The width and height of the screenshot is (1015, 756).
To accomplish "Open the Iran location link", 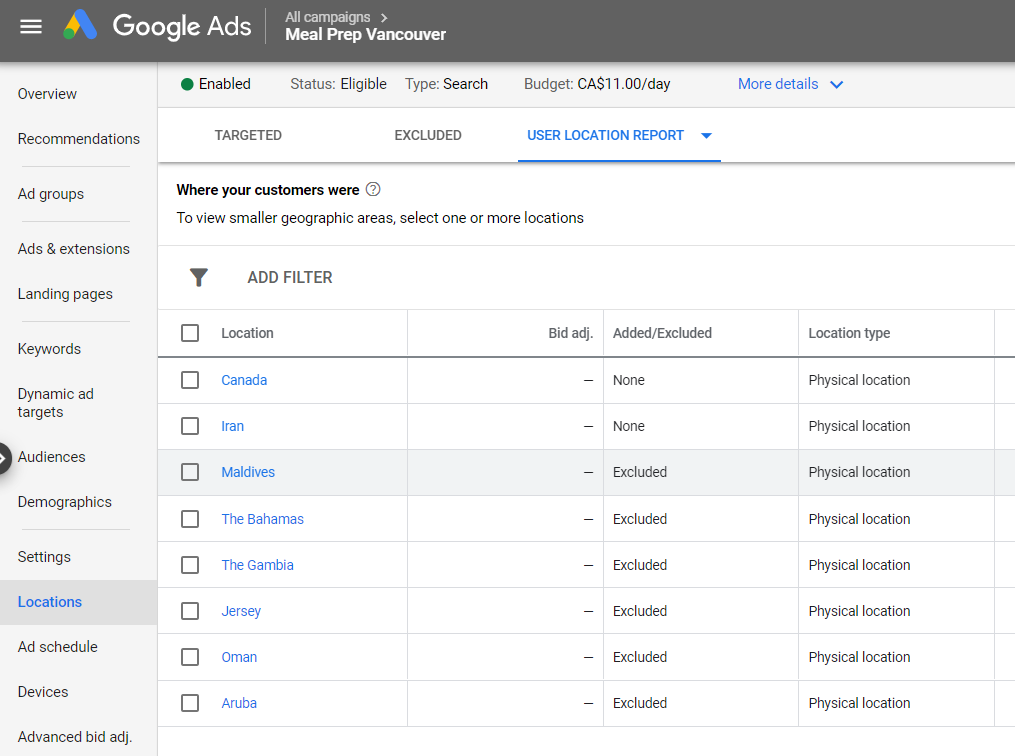I will tap(232, 426).
